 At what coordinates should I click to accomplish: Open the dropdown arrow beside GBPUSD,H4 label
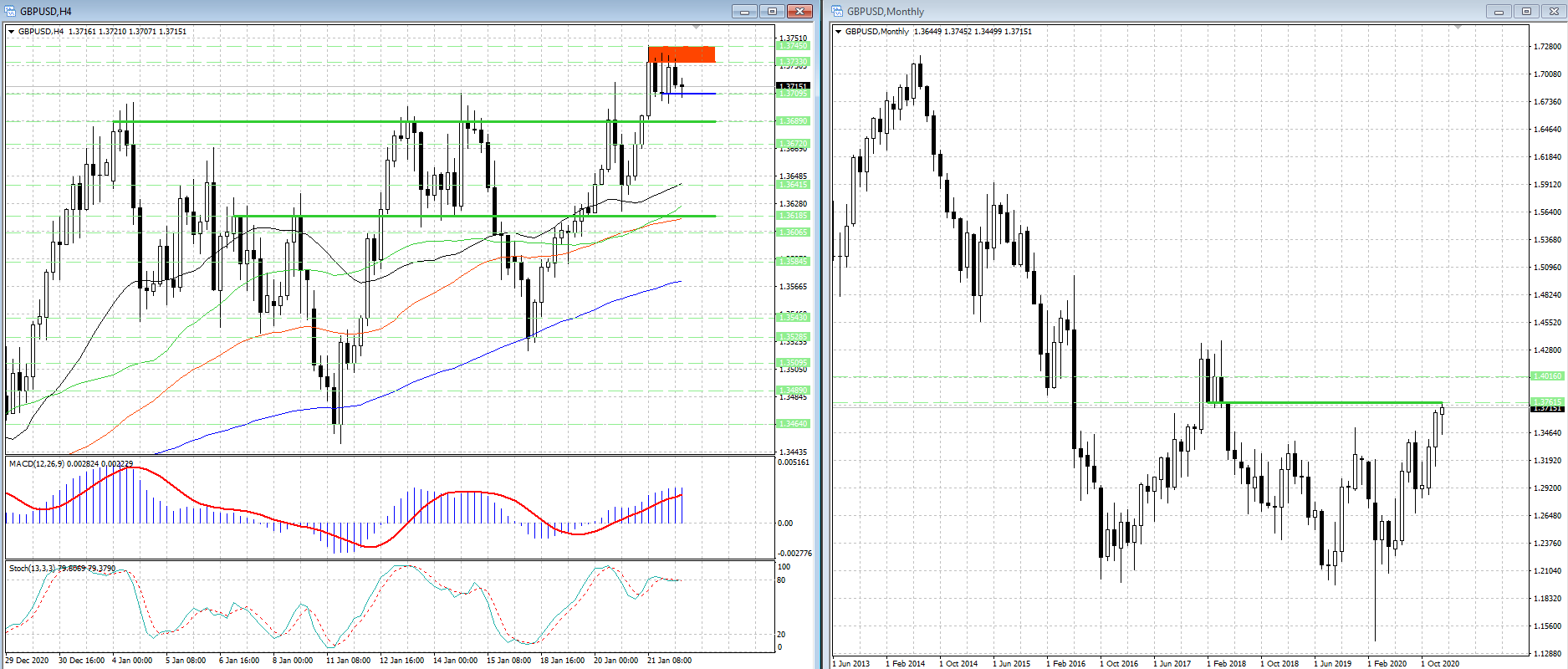12,32
